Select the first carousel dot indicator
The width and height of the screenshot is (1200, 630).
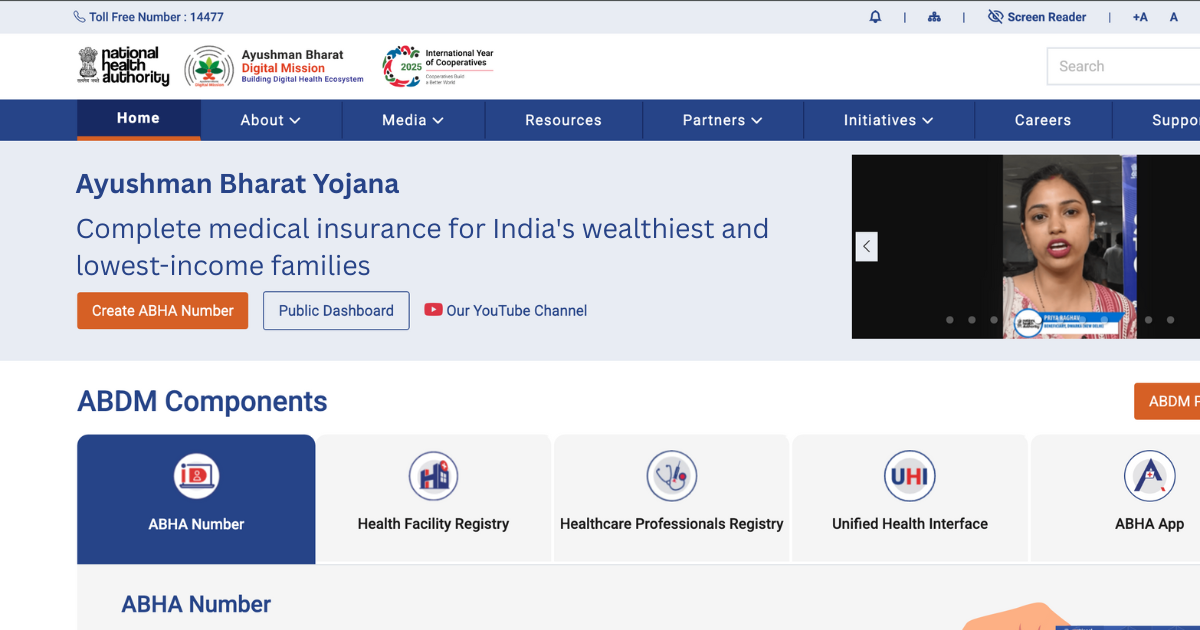click(x=949, y=320)
